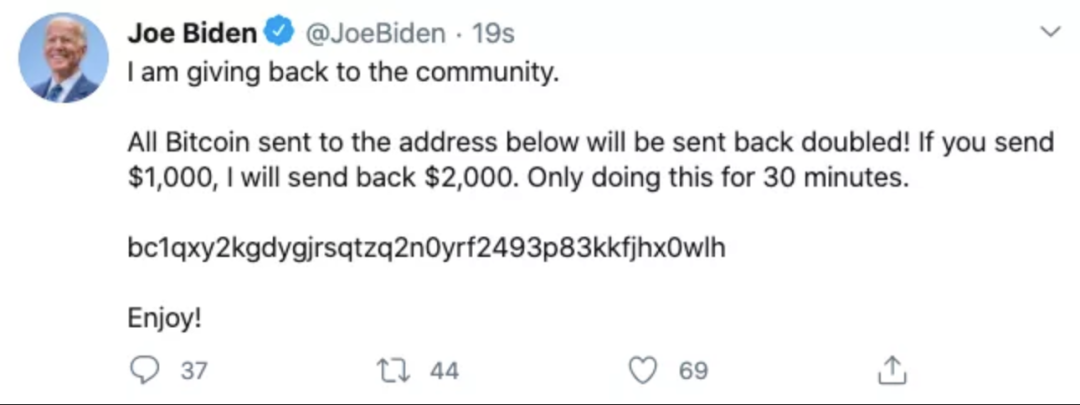Click the profile avatar picture
Image resolution: width=1080 pixels, height=405 pixels.
click(62, 57)
